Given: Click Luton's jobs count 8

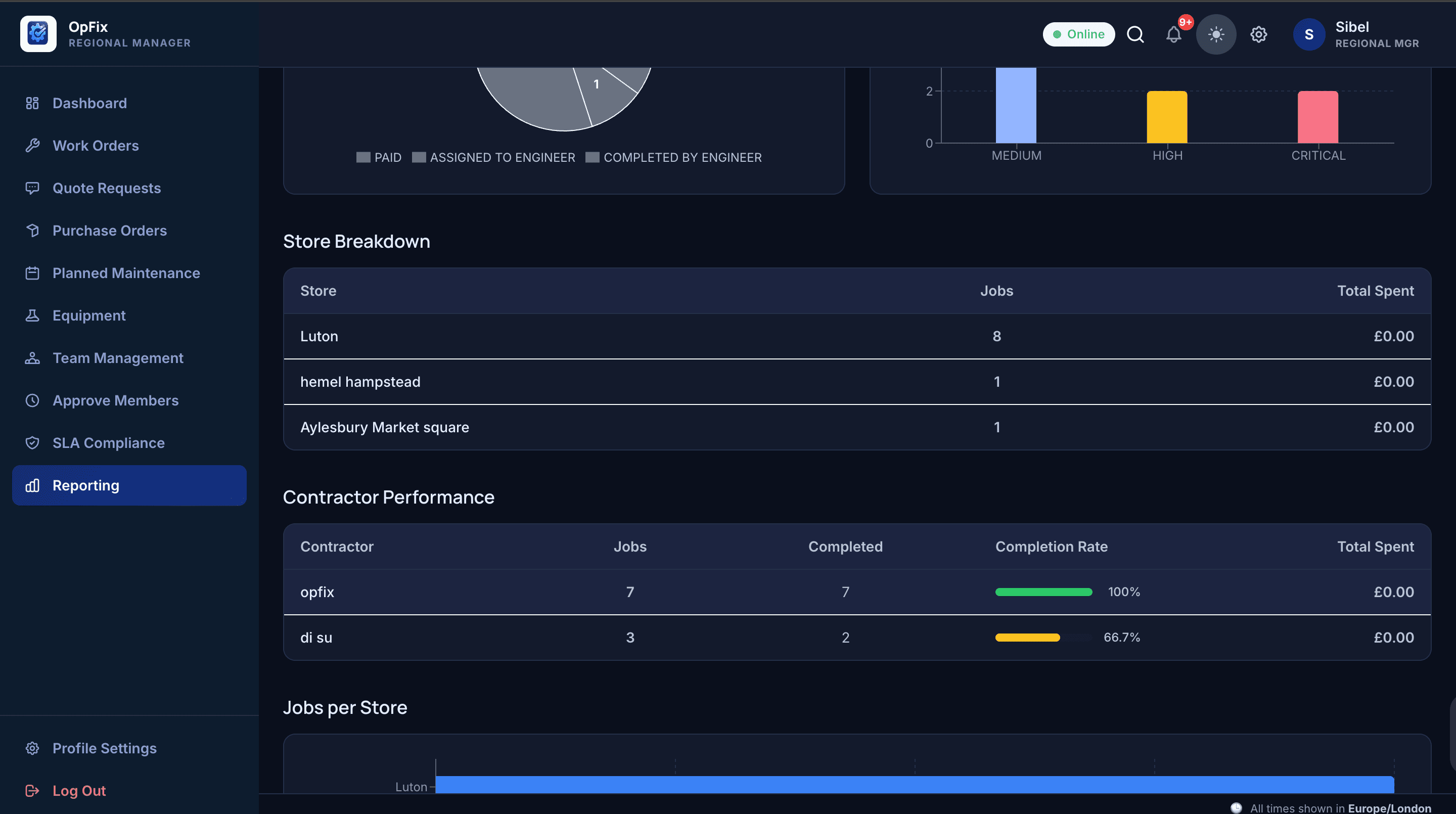Looking at the screenshot, I should (996, 336).
